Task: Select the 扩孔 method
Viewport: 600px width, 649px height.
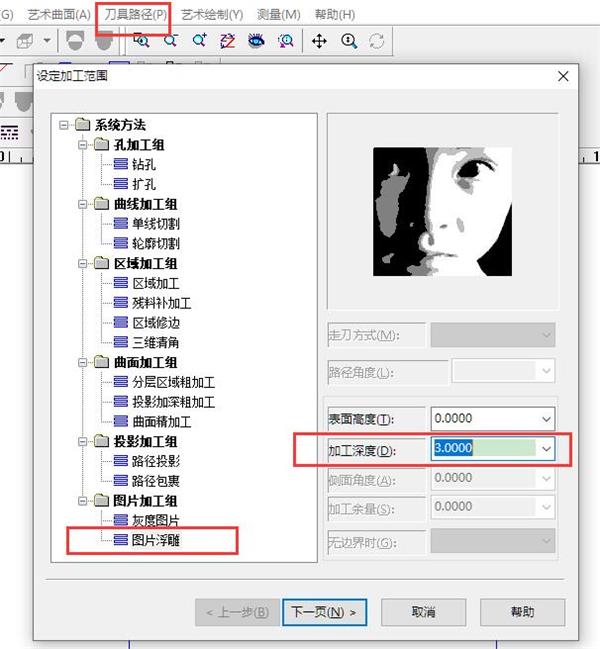Action: tap(144, 184)
